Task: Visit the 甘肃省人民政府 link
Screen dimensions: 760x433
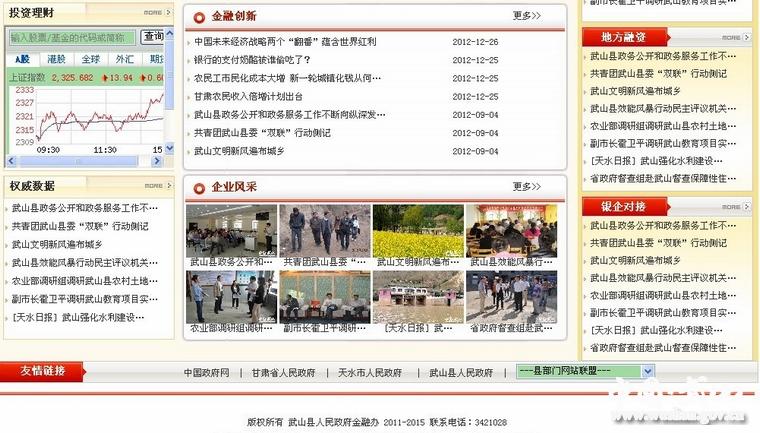Action: 283,372
